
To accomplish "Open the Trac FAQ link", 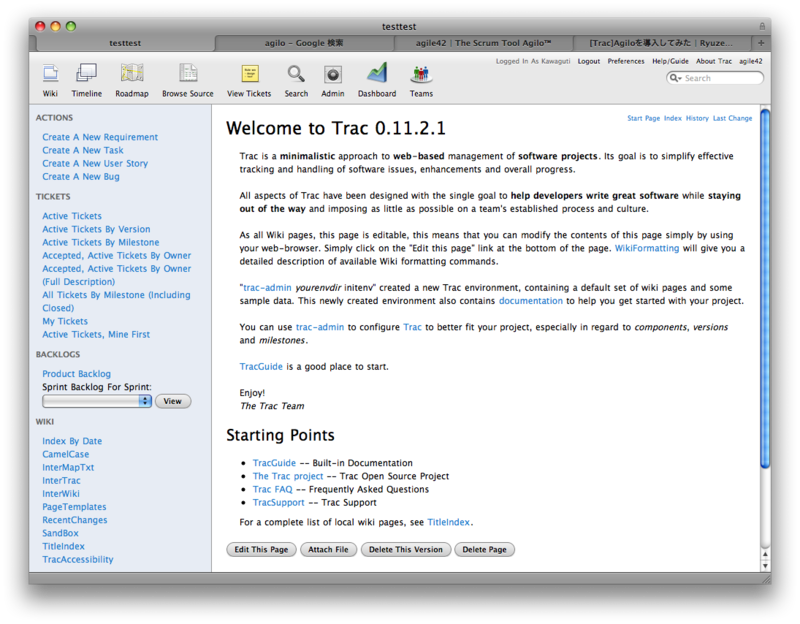I will point(272,489).
